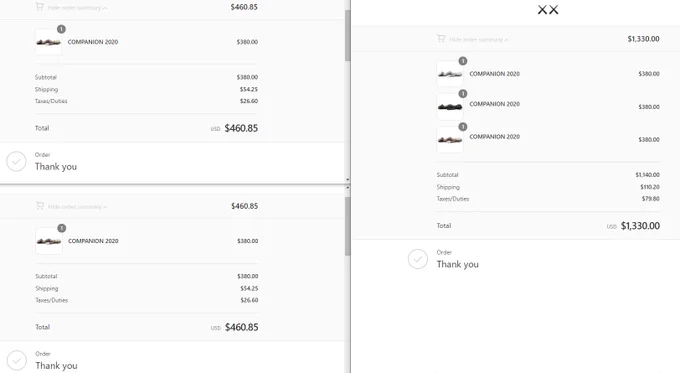680x373 pixels.
Task: Open black Companion 2020 shoe thumbnail
Action: coord(450,107)
